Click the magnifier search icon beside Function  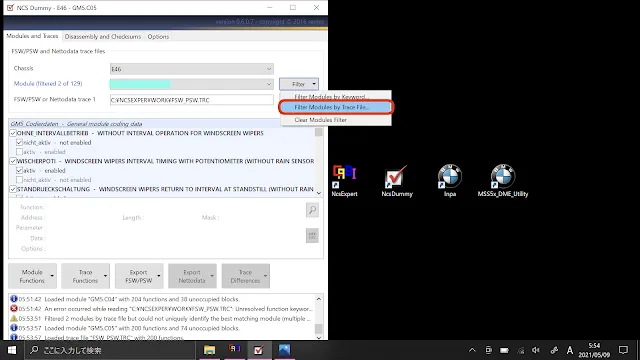point(312,210)
